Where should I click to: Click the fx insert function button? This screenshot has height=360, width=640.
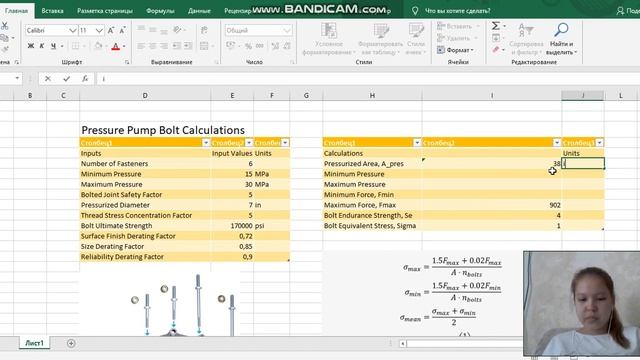[x=85, y=79]
